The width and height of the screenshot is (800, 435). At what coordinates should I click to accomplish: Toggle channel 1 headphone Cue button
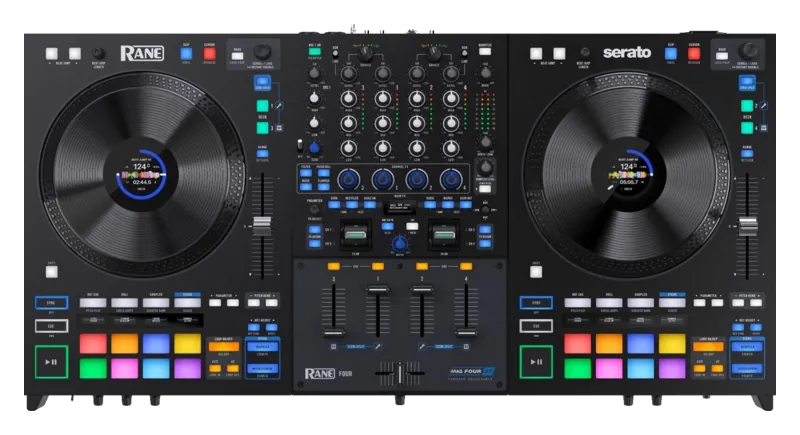tap(378, 266)
